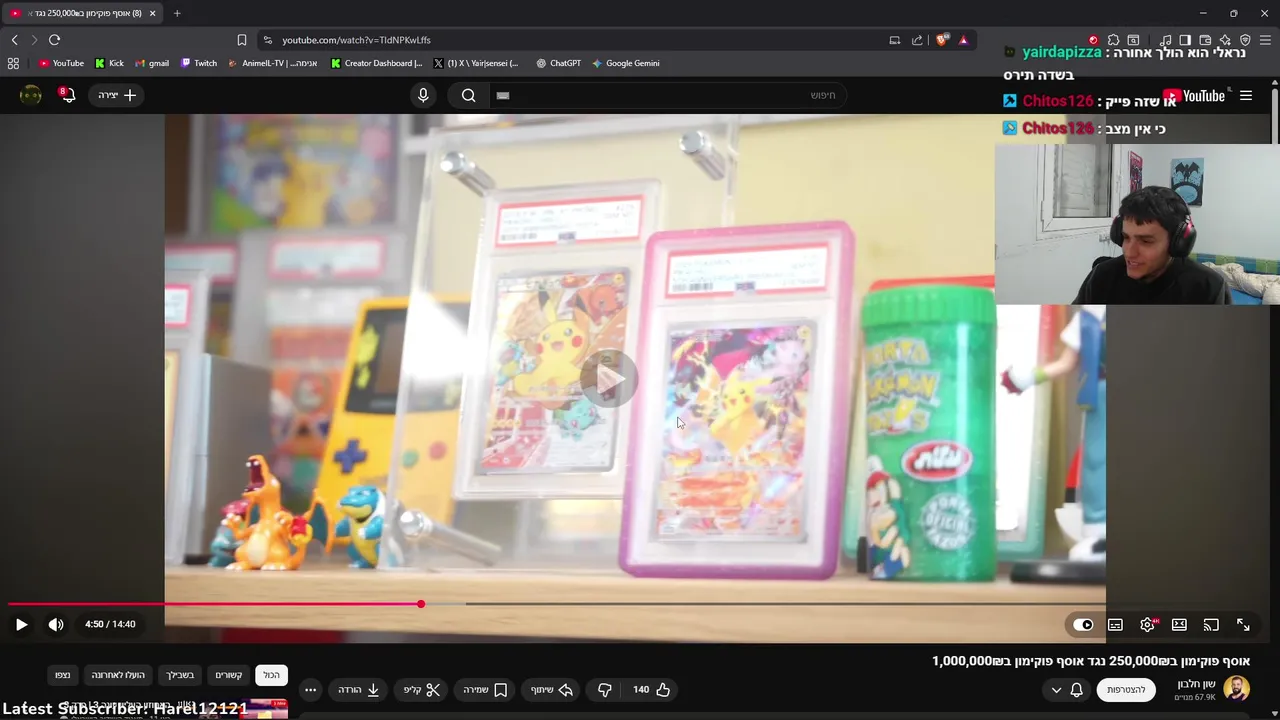Share the video via שיתוף button
This screenshot has width=1280, height=720.
point(552,690)
